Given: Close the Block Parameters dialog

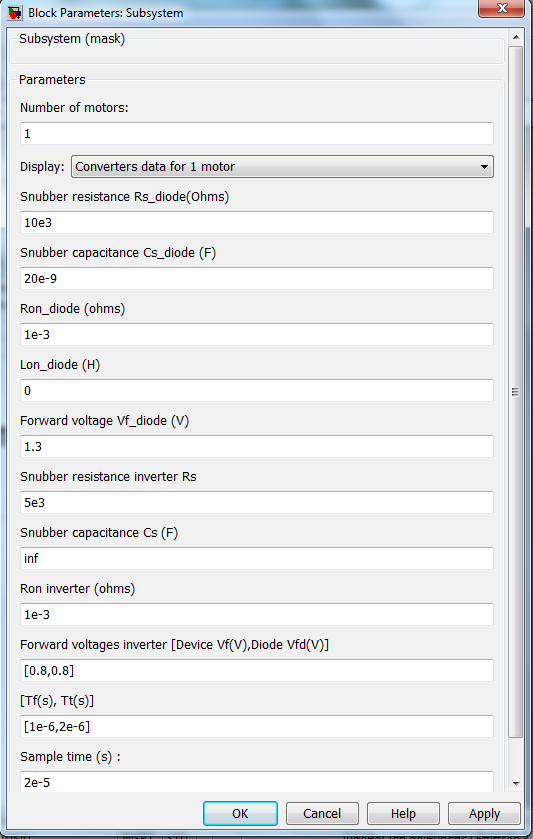Looking at the screenshot, I should click(x=501, y=9).
